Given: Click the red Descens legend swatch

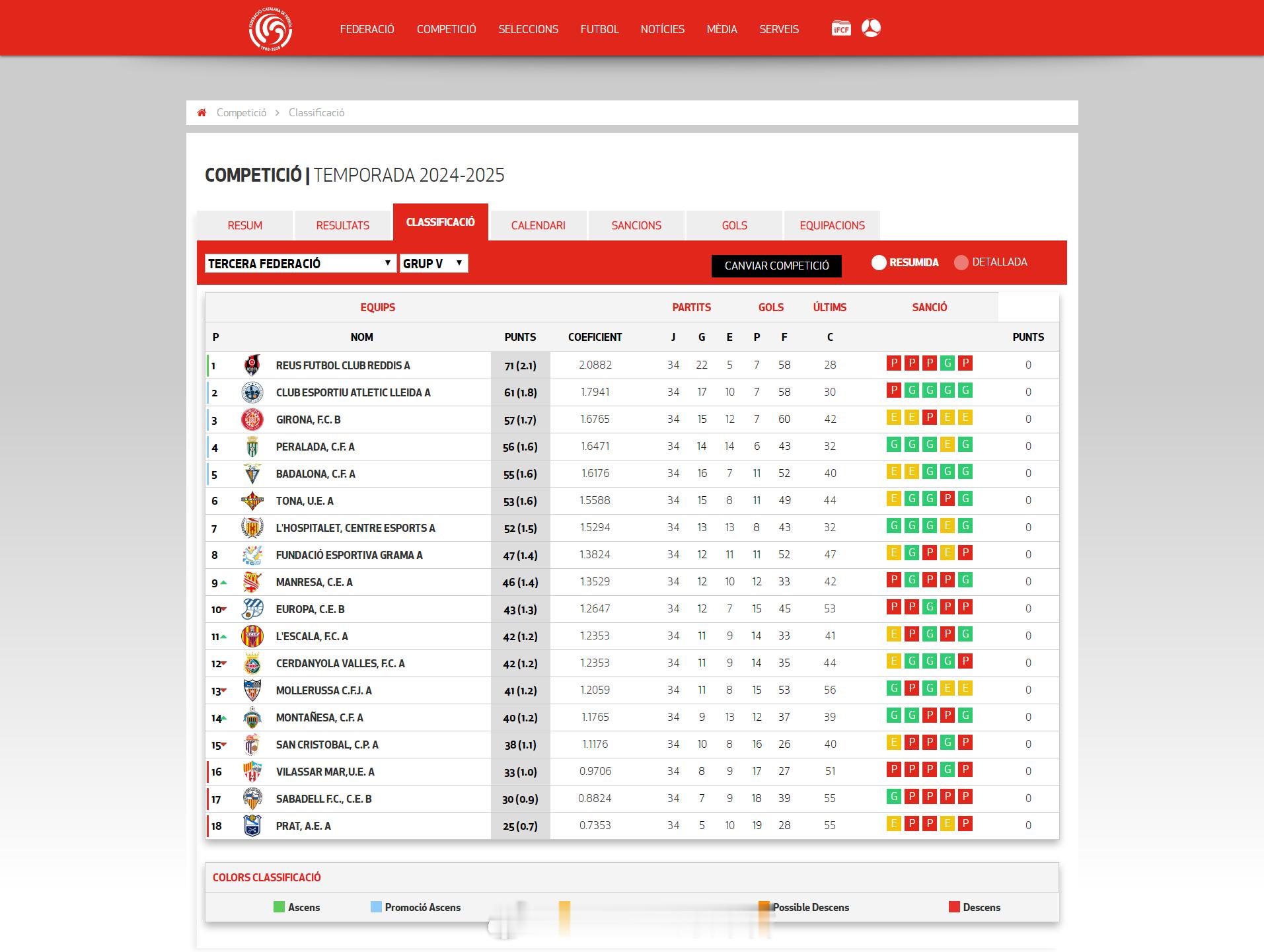Looking at the screenshot, I should pos(954,907).
